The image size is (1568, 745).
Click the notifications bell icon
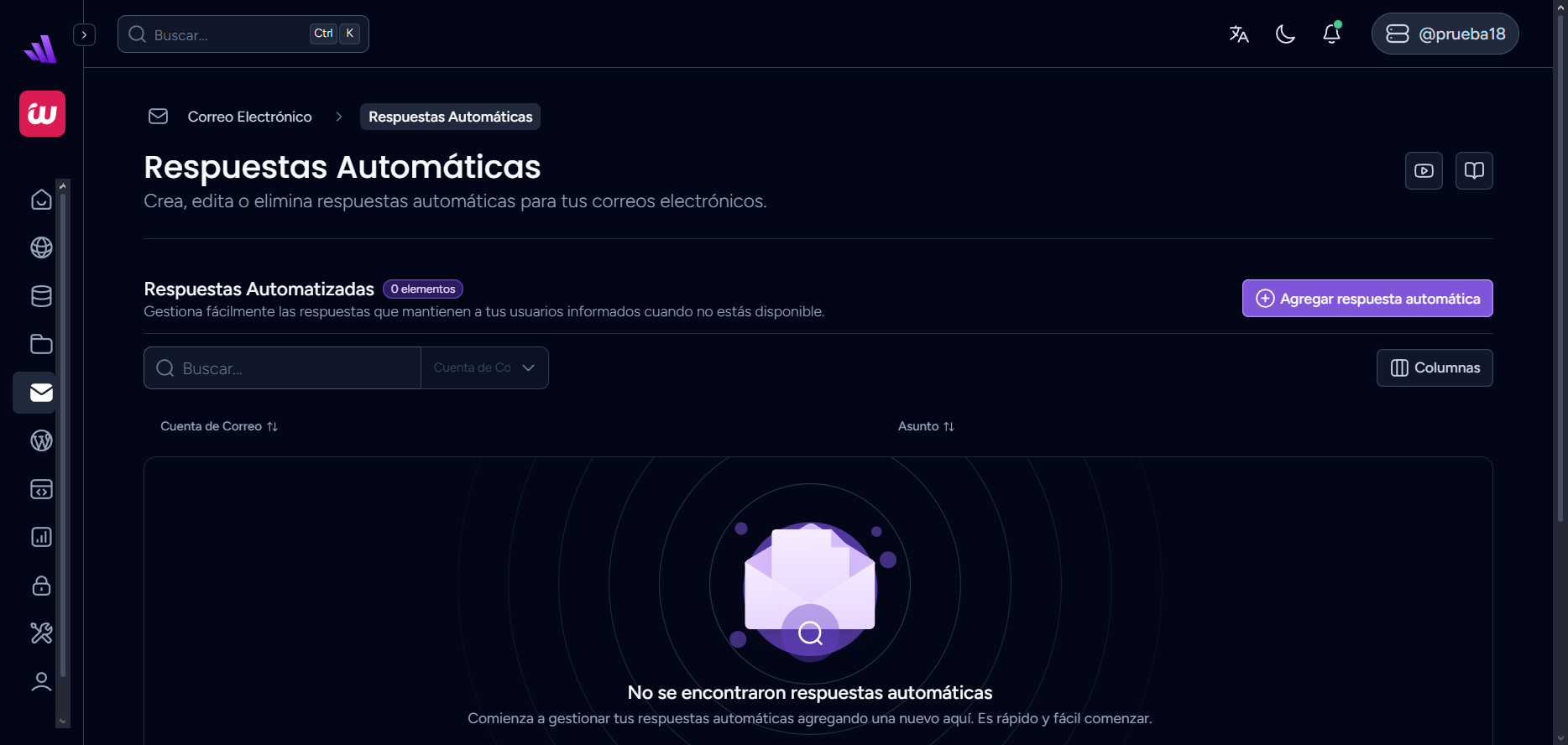(1331, 34)
